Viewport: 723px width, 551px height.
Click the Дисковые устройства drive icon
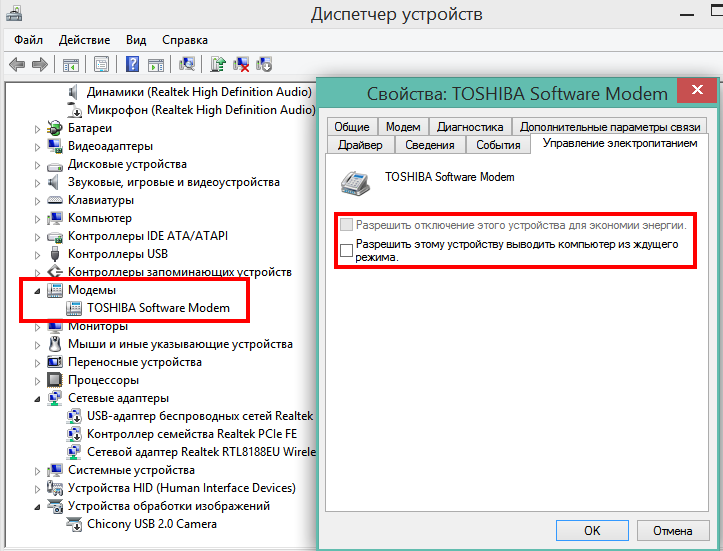click(54, 166)
